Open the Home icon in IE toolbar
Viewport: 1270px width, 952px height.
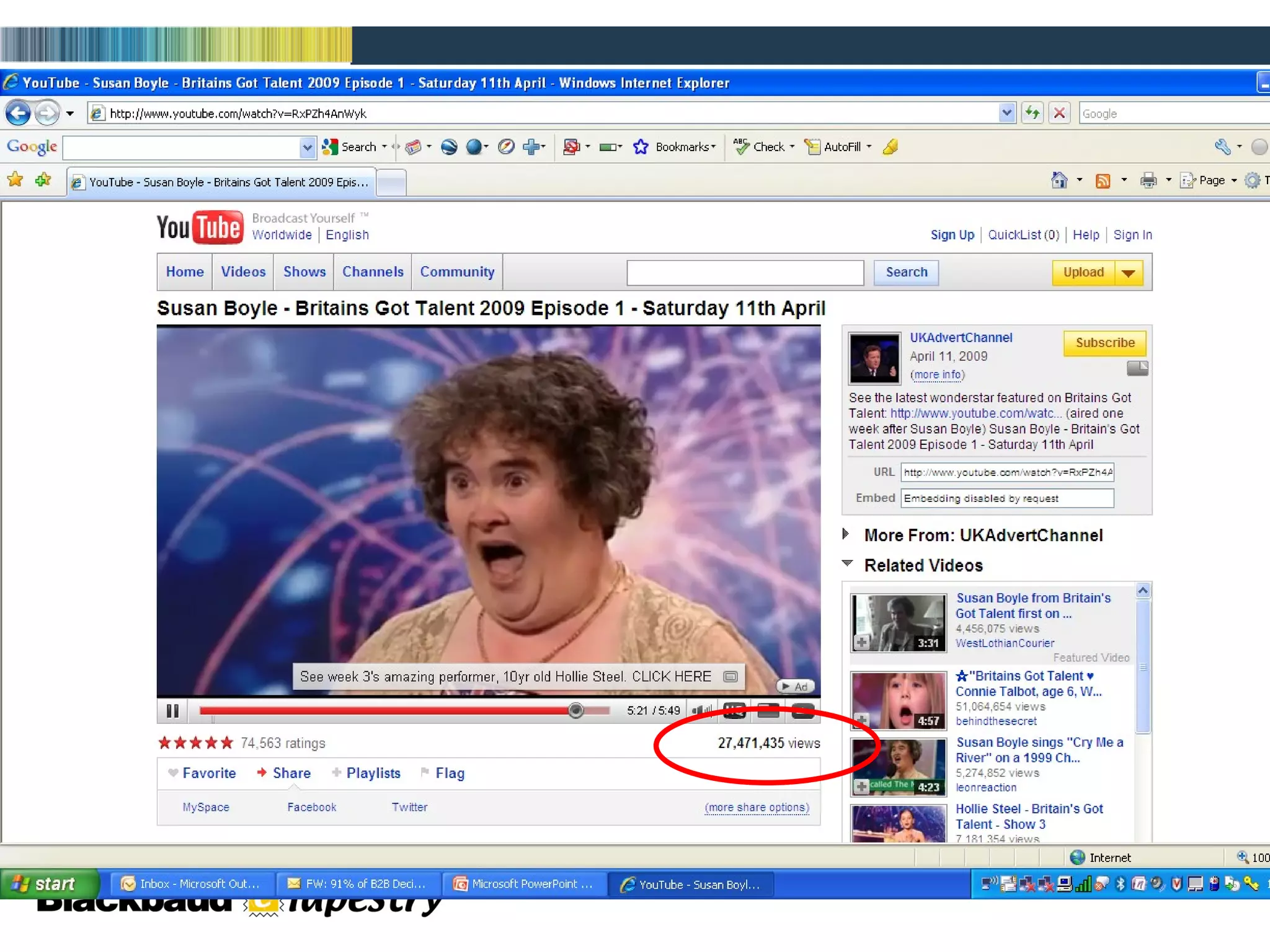pos(1059,180)
